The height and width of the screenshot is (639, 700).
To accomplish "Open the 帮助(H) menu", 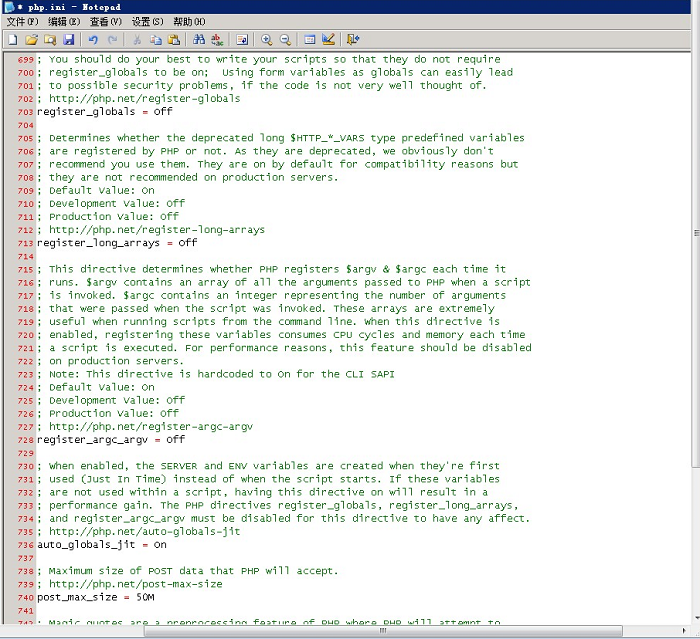I will point(189,21).
